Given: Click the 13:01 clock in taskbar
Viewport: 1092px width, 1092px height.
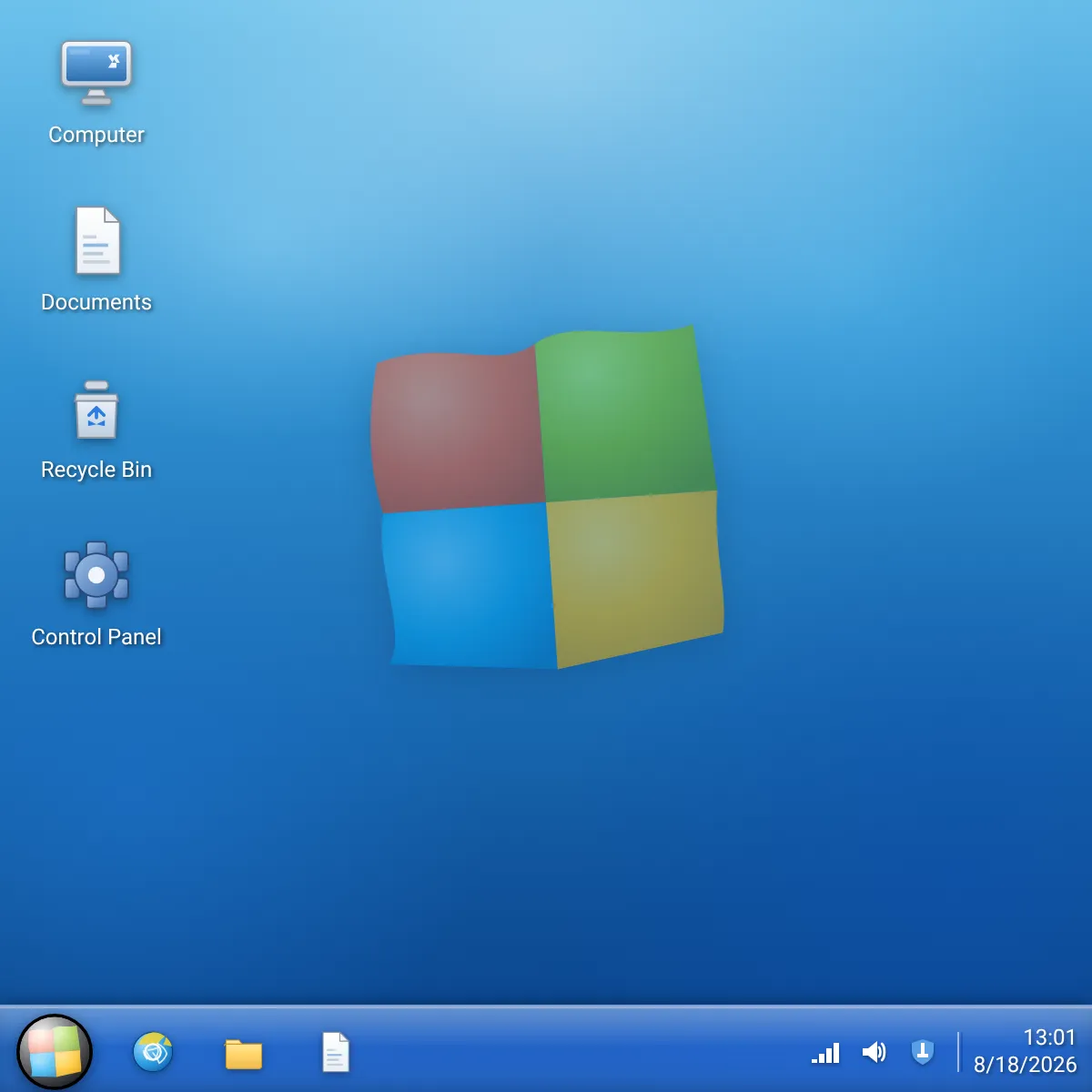Looking at the screenshot, I should [1049, 1037].
